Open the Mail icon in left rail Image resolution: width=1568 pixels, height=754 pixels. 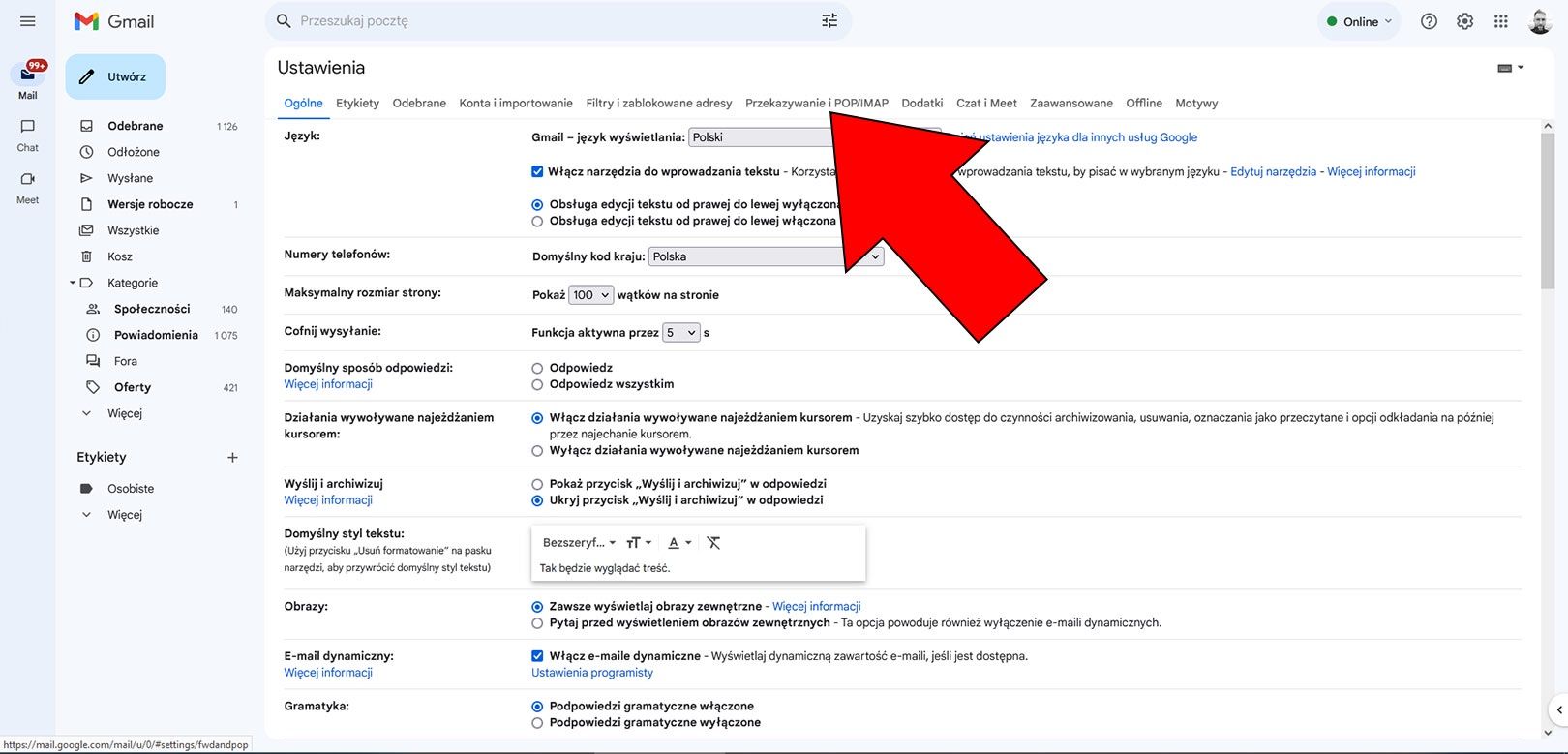pyautogui.click(x=28, y=75)
